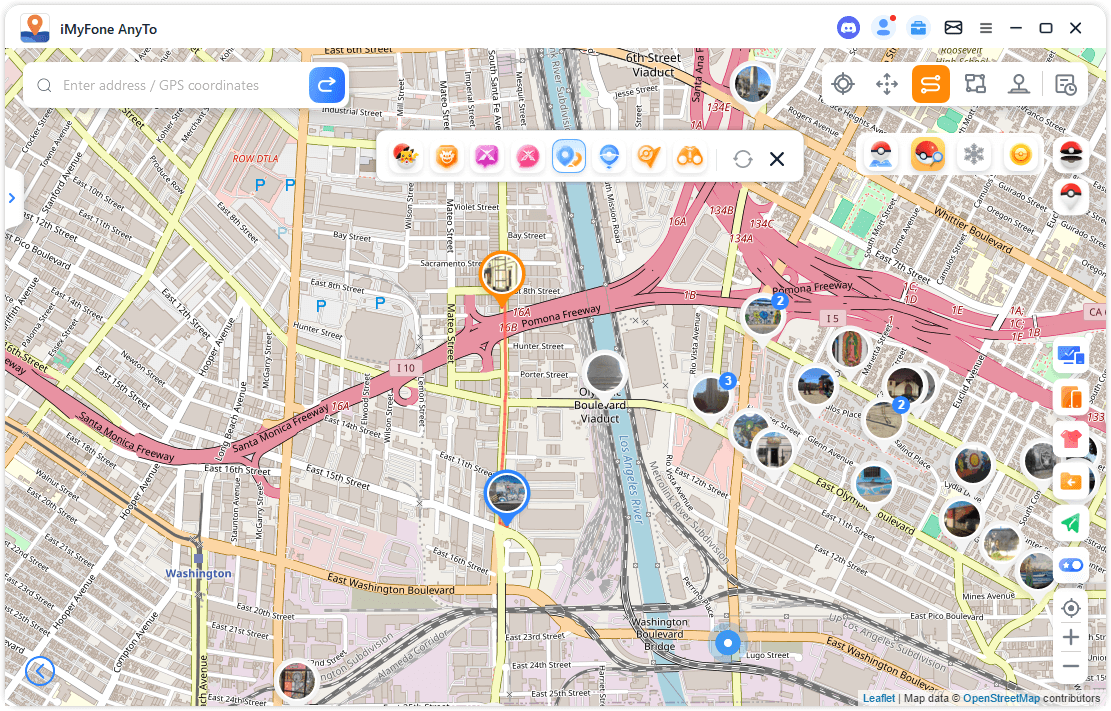
Task: Toggle the Pokéball search feature button
Action: click(929, 155)
